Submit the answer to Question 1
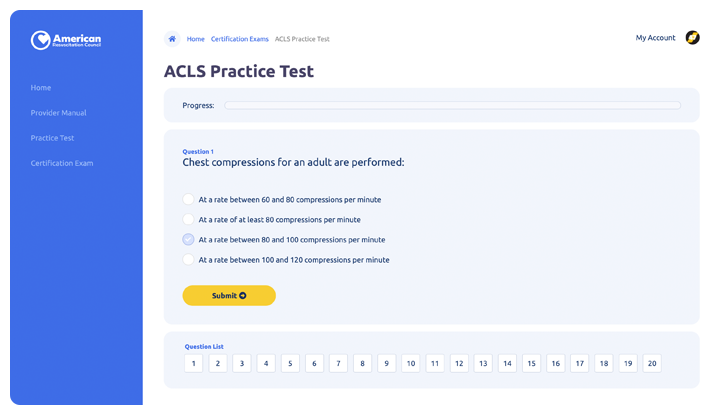 [228, 295]
